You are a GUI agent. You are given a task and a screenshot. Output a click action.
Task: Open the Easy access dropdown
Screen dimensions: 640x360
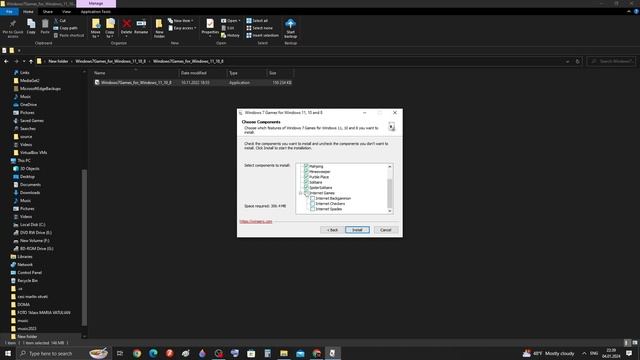(182, 28)
